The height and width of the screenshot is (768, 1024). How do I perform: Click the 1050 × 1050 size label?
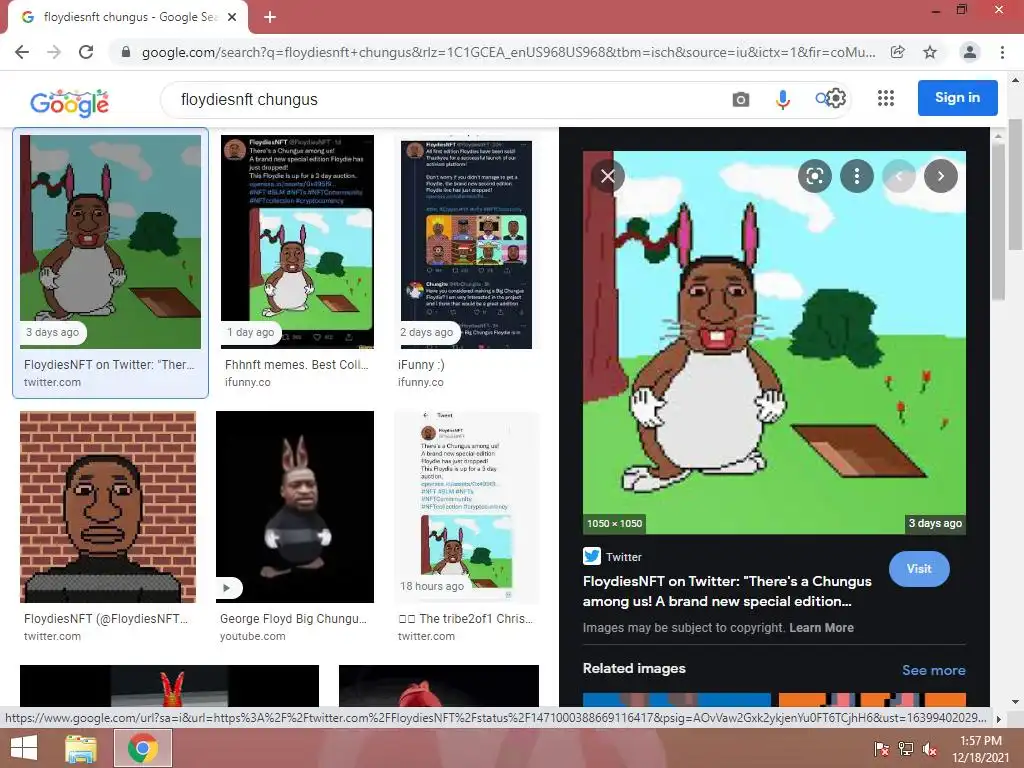(x=614, y=523)
